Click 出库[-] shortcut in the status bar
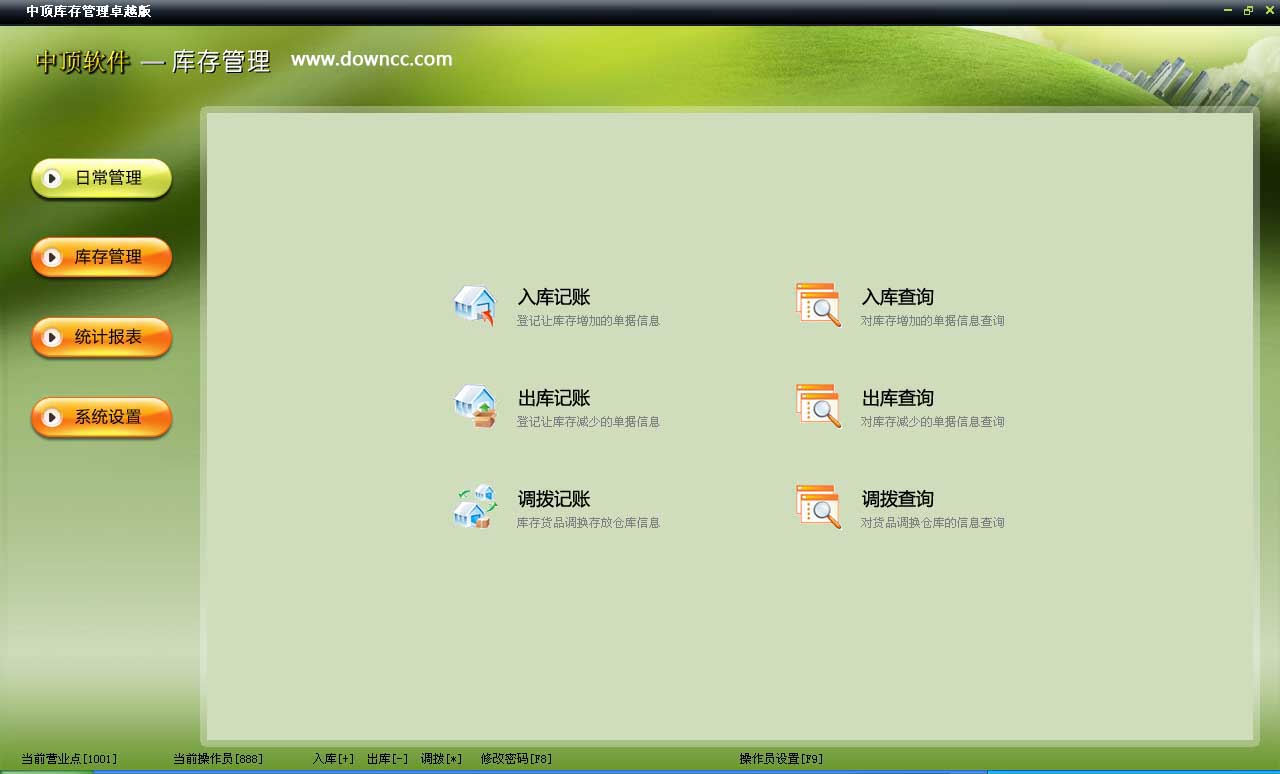Image resolution: width=1280 pixels, height=774 pixels. click(x=386, y=758)
